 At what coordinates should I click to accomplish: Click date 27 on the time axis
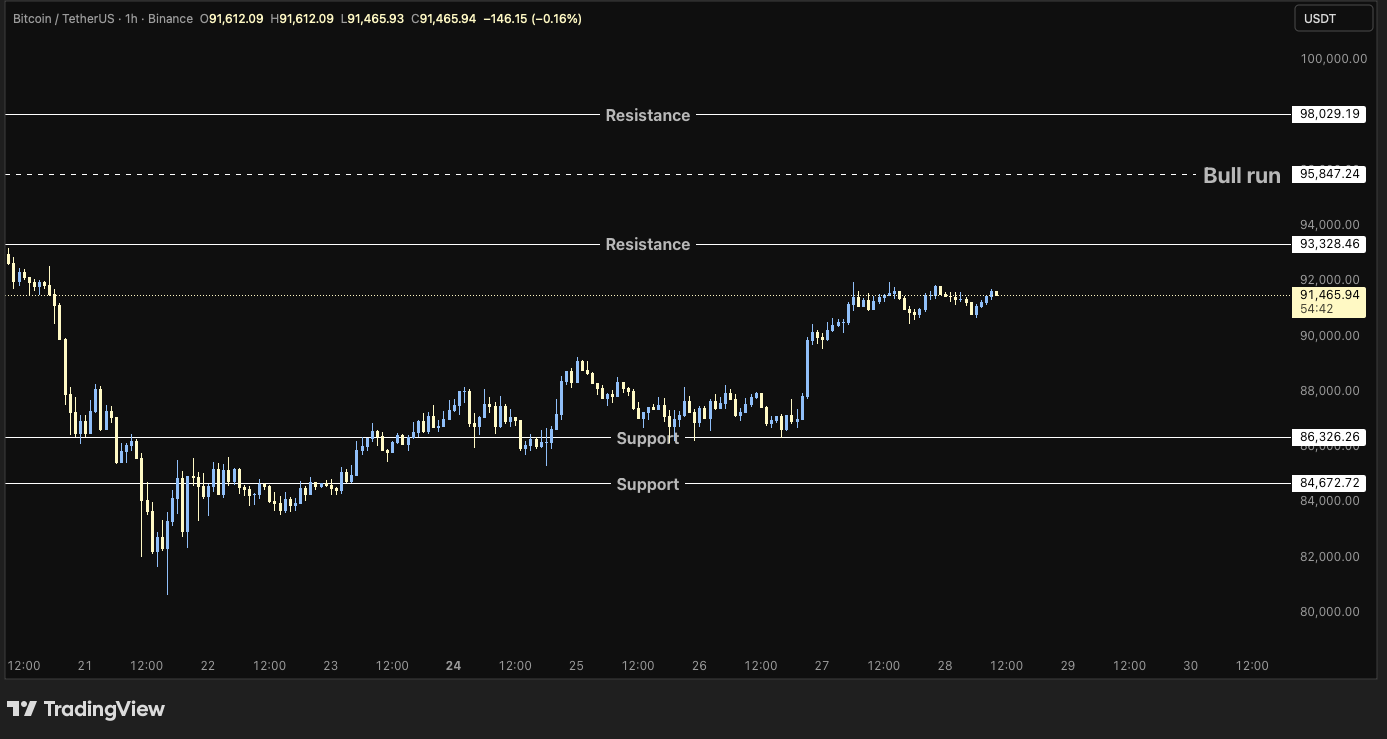point(822,665)
